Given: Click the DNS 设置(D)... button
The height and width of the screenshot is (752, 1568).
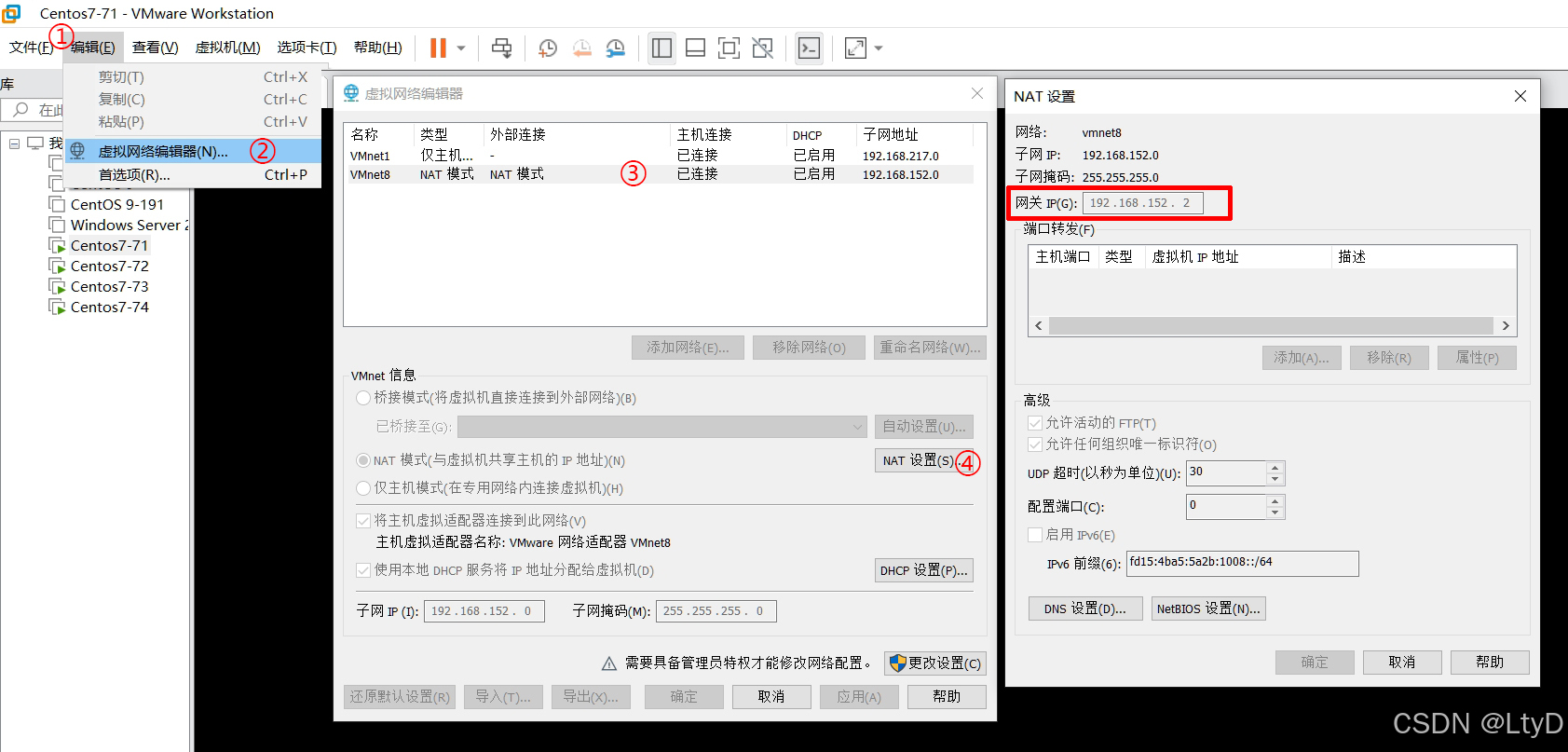Looking at the screenshot, I should (x=1085, y=608).
